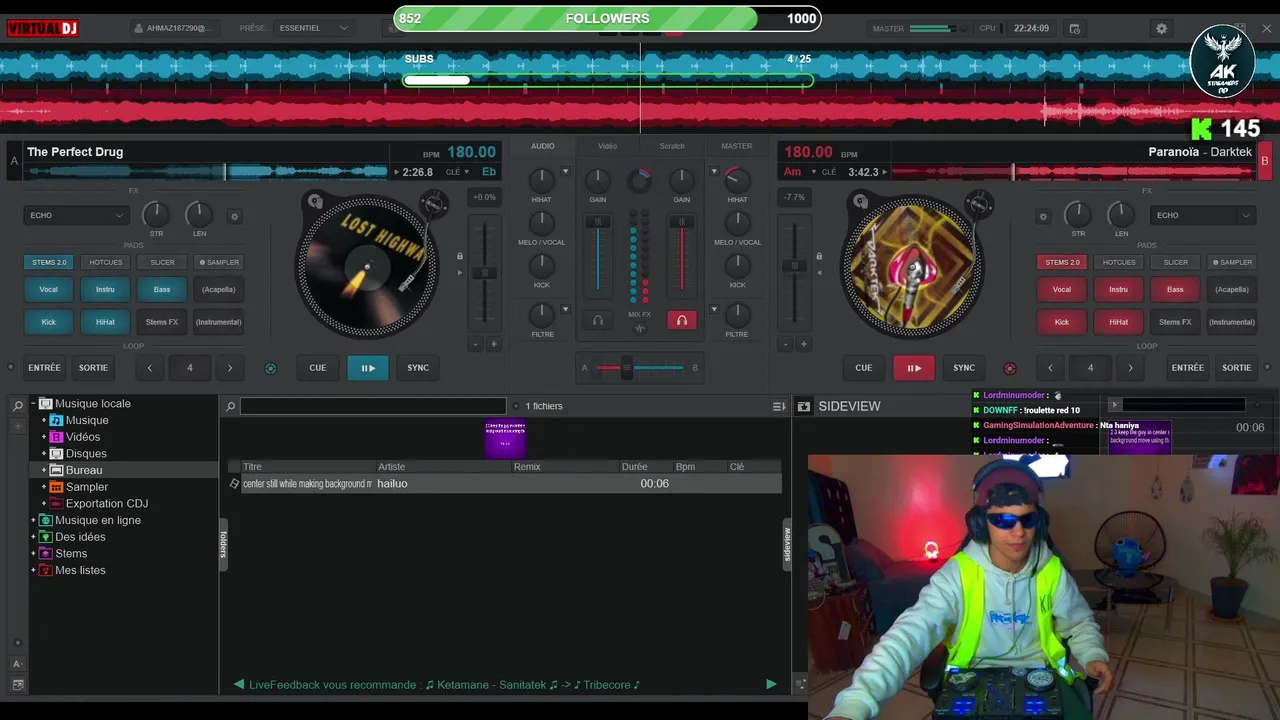The image size is (1280, 720).
Task: Click the left deck lock icon by pitch fader
Action: pos(460,256)
